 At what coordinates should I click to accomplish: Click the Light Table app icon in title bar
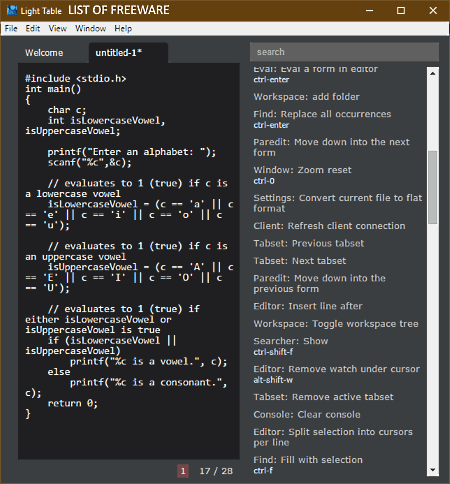coord(12,10)
